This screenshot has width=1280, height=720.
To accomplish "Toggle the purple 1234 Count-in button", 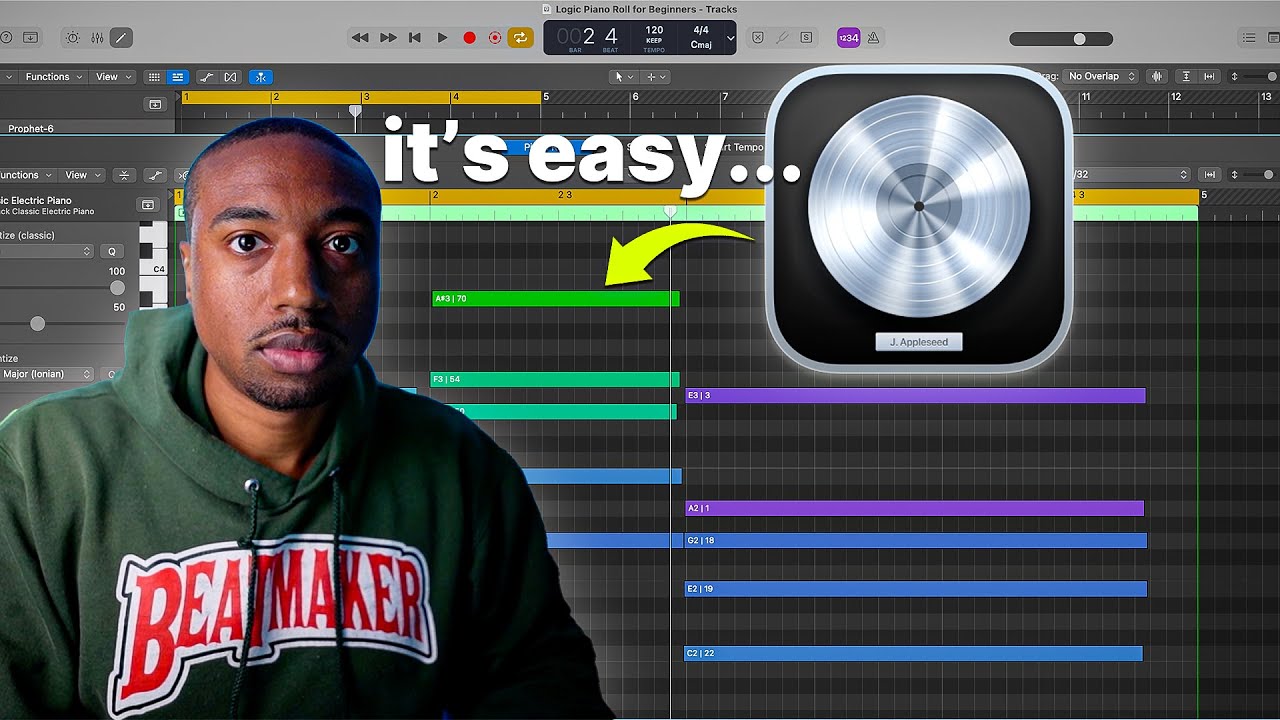I will click(848, 38).
